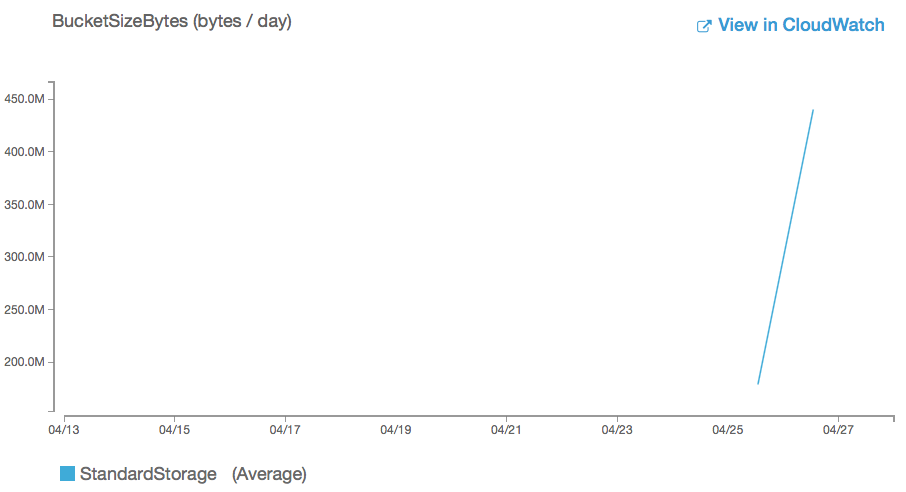
Task: Click the 04/27 date on the axis
Action: tap(838, 430)
